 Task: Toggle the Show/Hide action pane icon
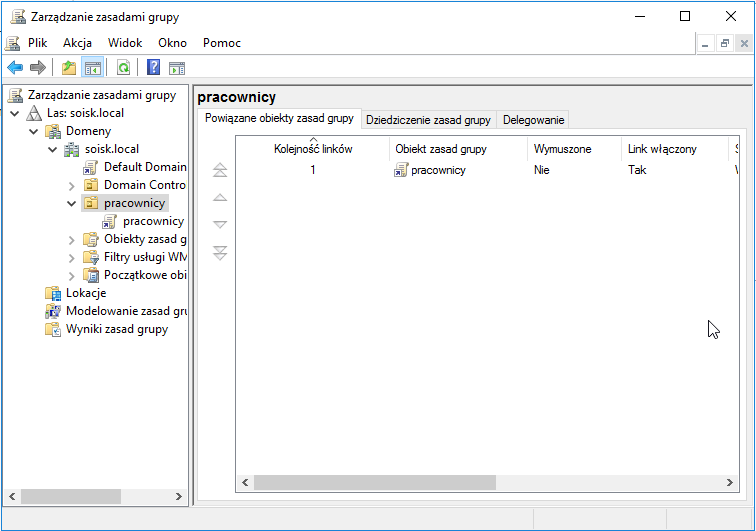[x=177, y=68]
